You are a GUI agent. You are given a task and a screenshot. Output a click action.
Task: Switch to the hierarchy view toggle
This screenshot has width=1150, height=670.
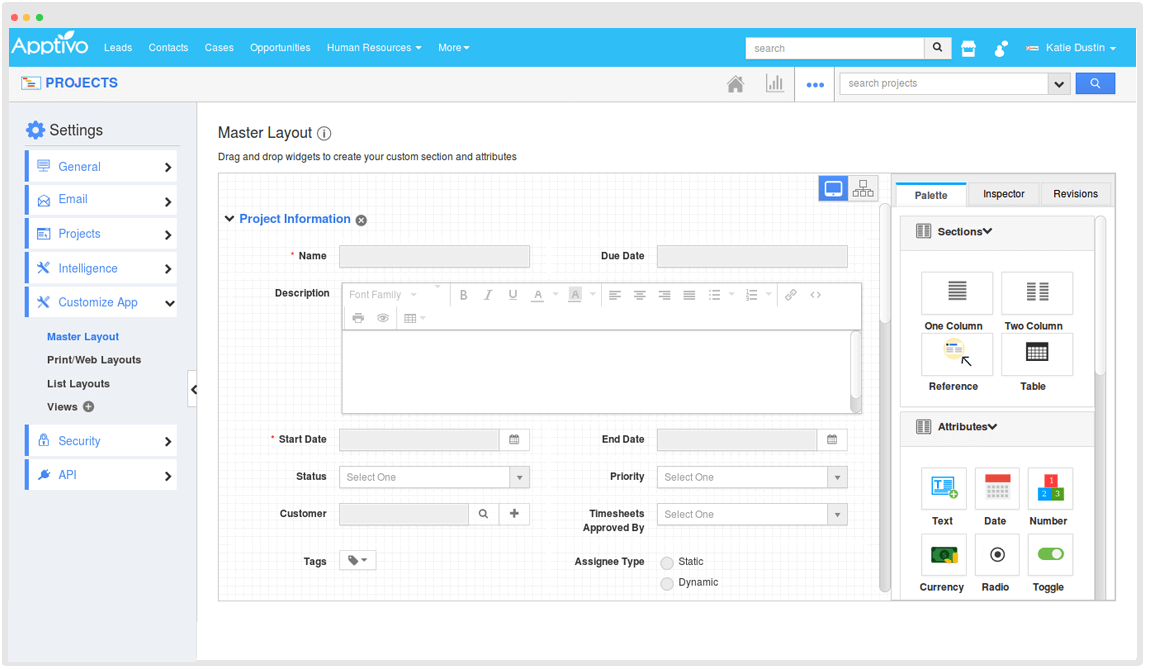863,188
